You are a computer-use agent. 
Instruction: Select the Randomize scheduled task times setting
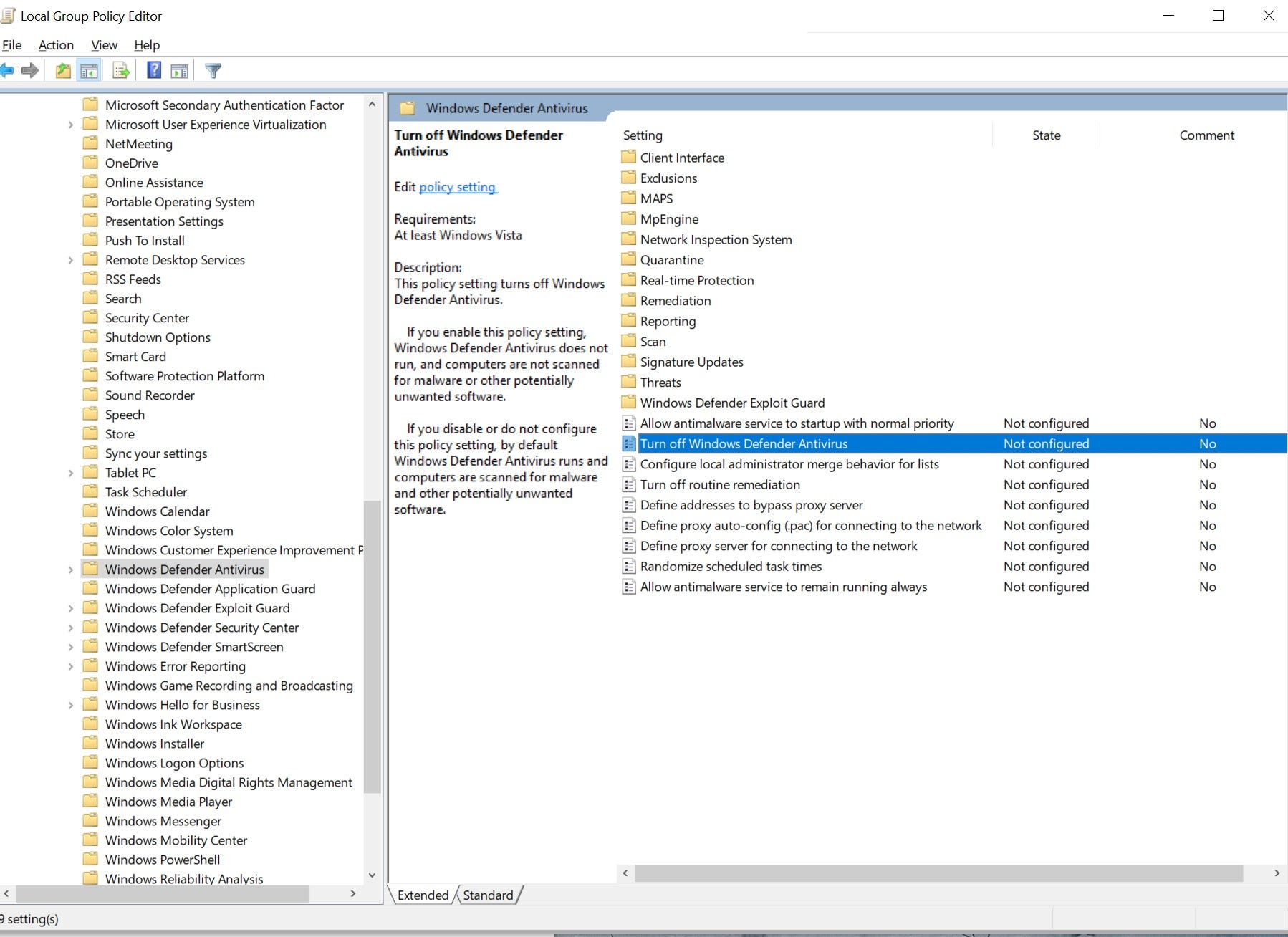pyautogui.click(x=730, y=566)
